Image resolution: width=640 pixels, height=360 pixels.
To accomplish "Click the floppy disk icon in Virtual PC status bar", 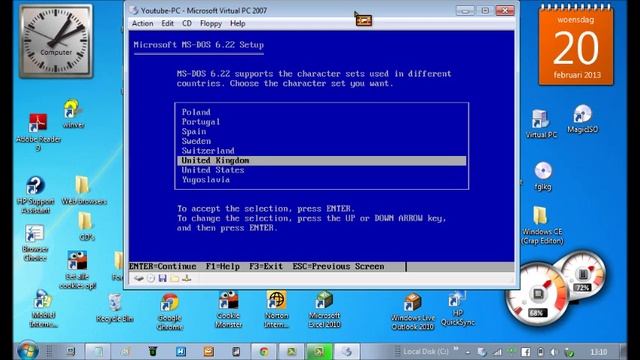I will 162,278.
